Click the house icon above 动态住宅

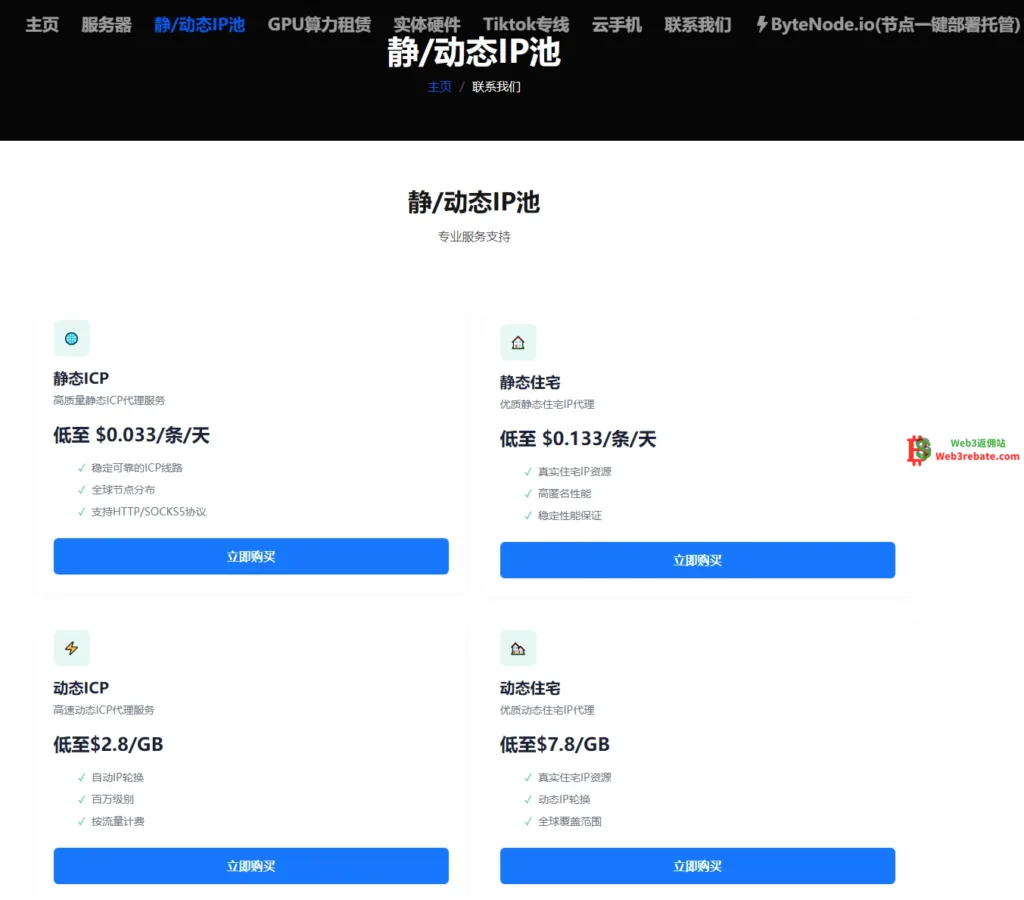coord(518,648)
